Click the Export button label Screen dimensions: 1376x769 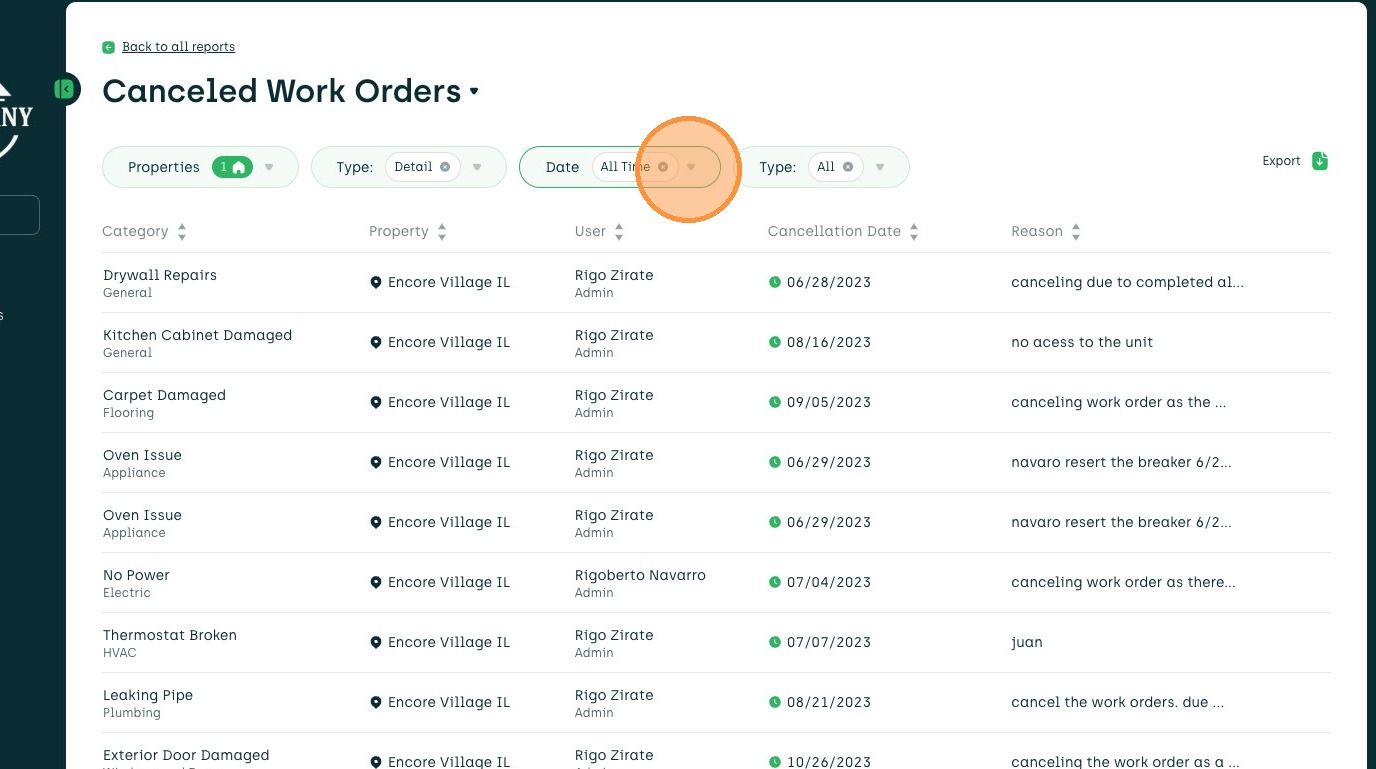point(1281,161)
